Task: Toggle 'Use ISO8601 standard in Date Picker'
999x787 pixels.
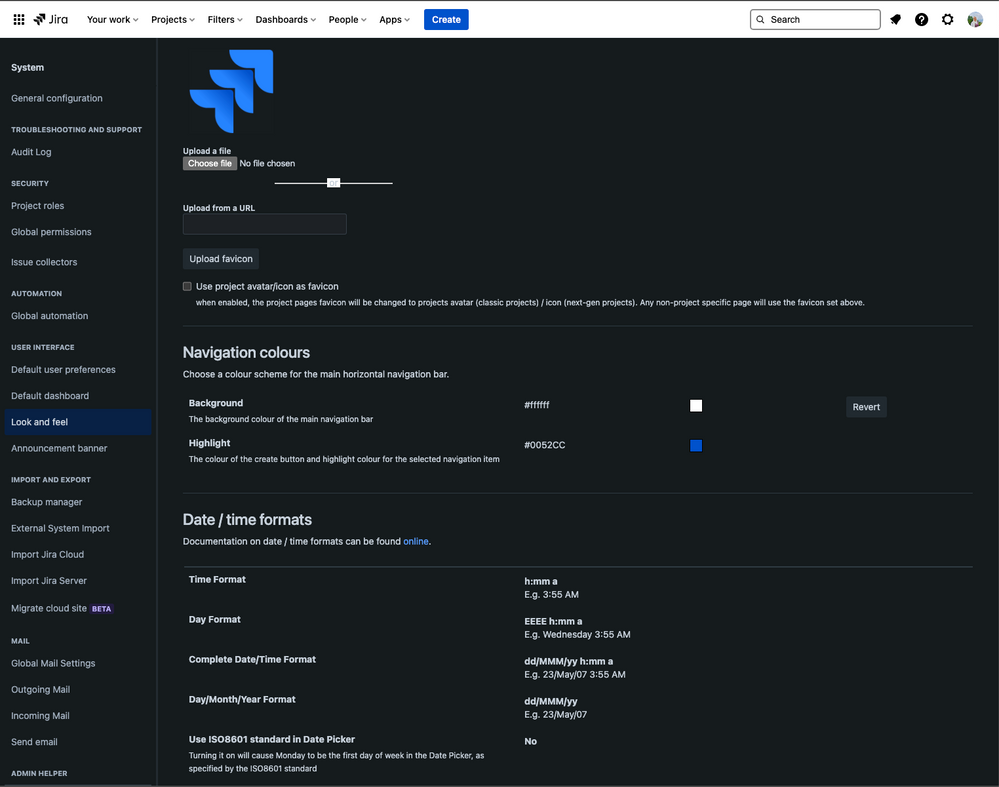Action: point(530,741)
